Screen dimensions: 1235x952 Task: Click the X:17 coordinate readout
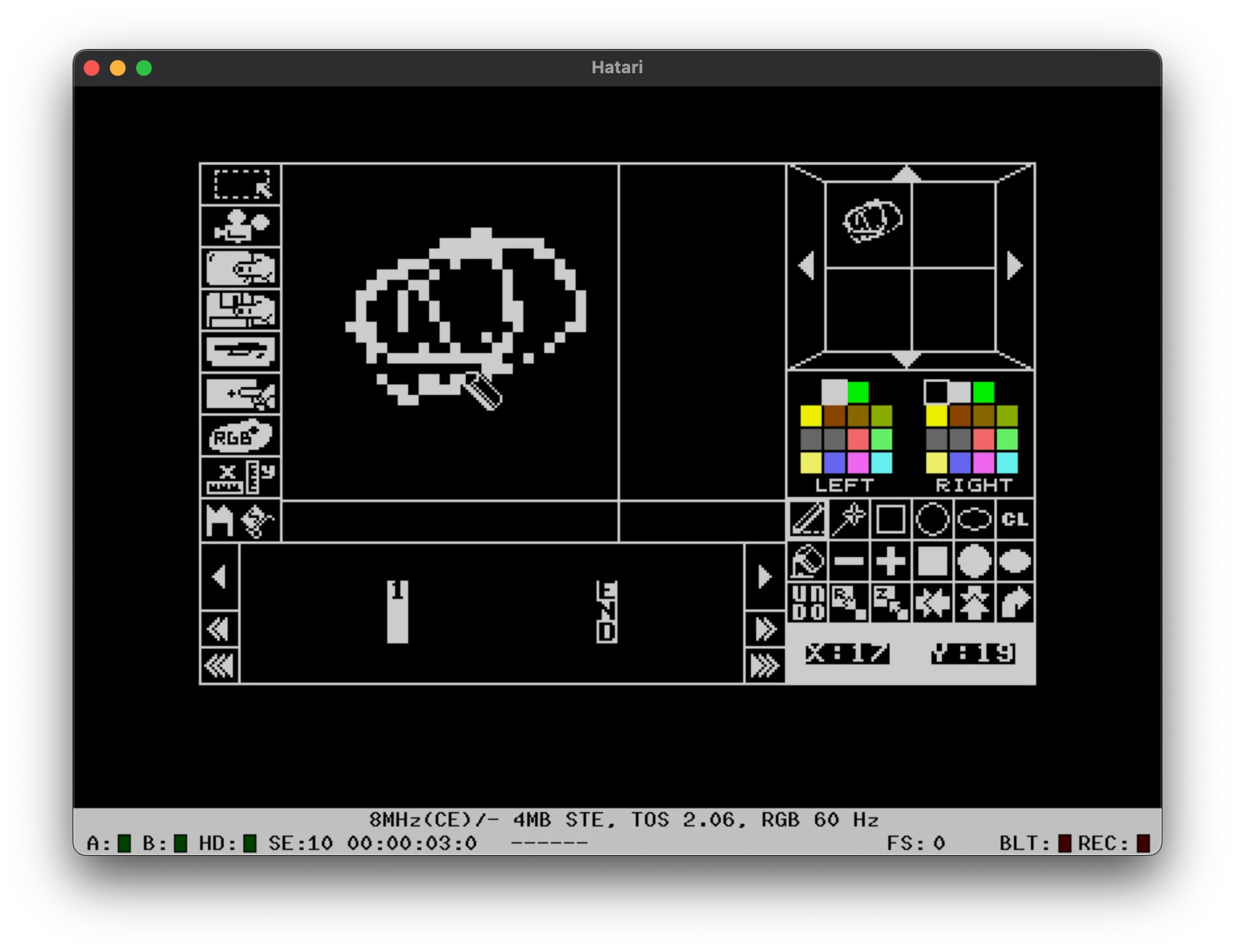point(848,653)
